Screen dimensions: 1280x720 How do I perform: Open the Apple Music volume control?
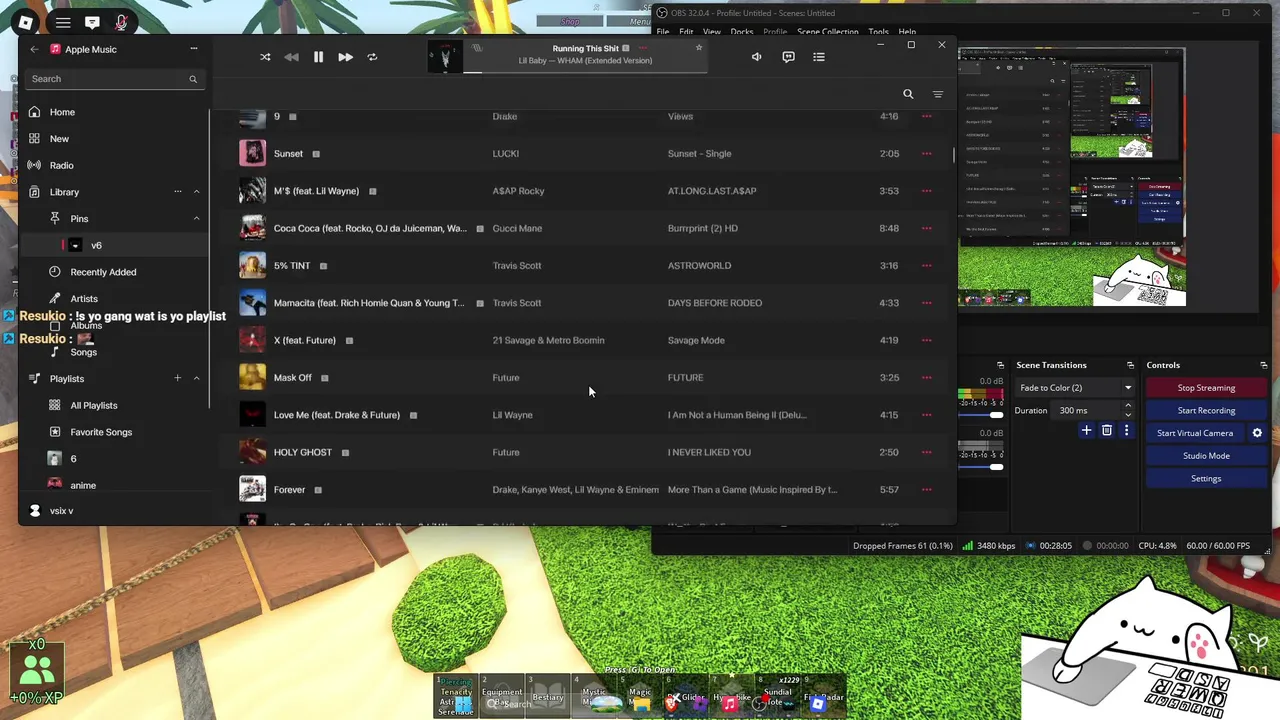click(756, 57)
